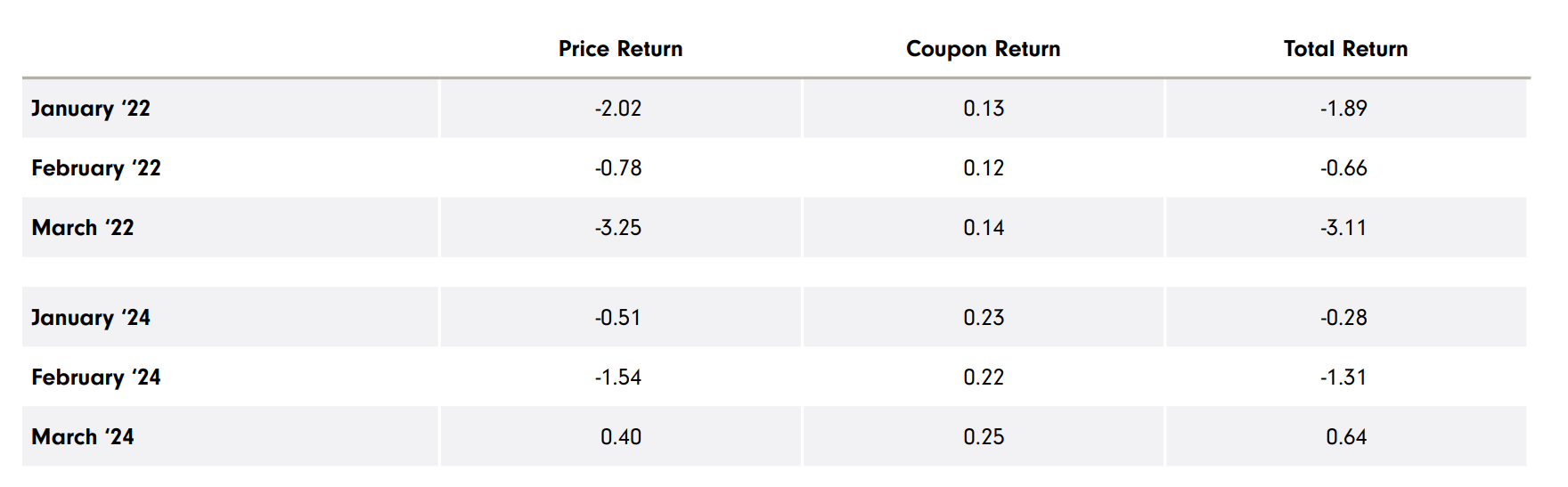Select the February '22 row label
The width and height of the screenshot is (1568, 487).
click(x=96, y=168)
